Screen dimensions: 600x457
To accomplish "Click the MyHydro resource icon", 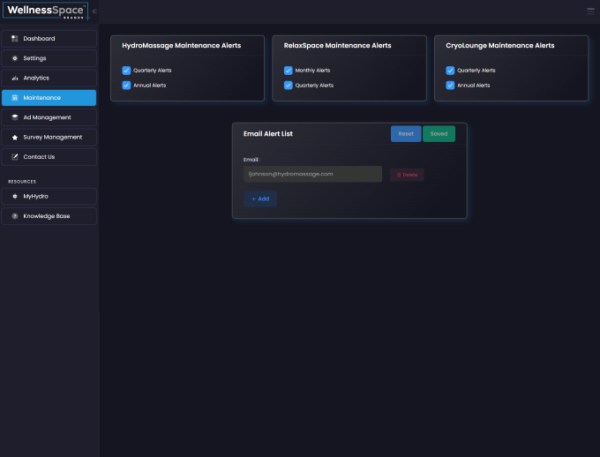I will click(x=14, y=196).
